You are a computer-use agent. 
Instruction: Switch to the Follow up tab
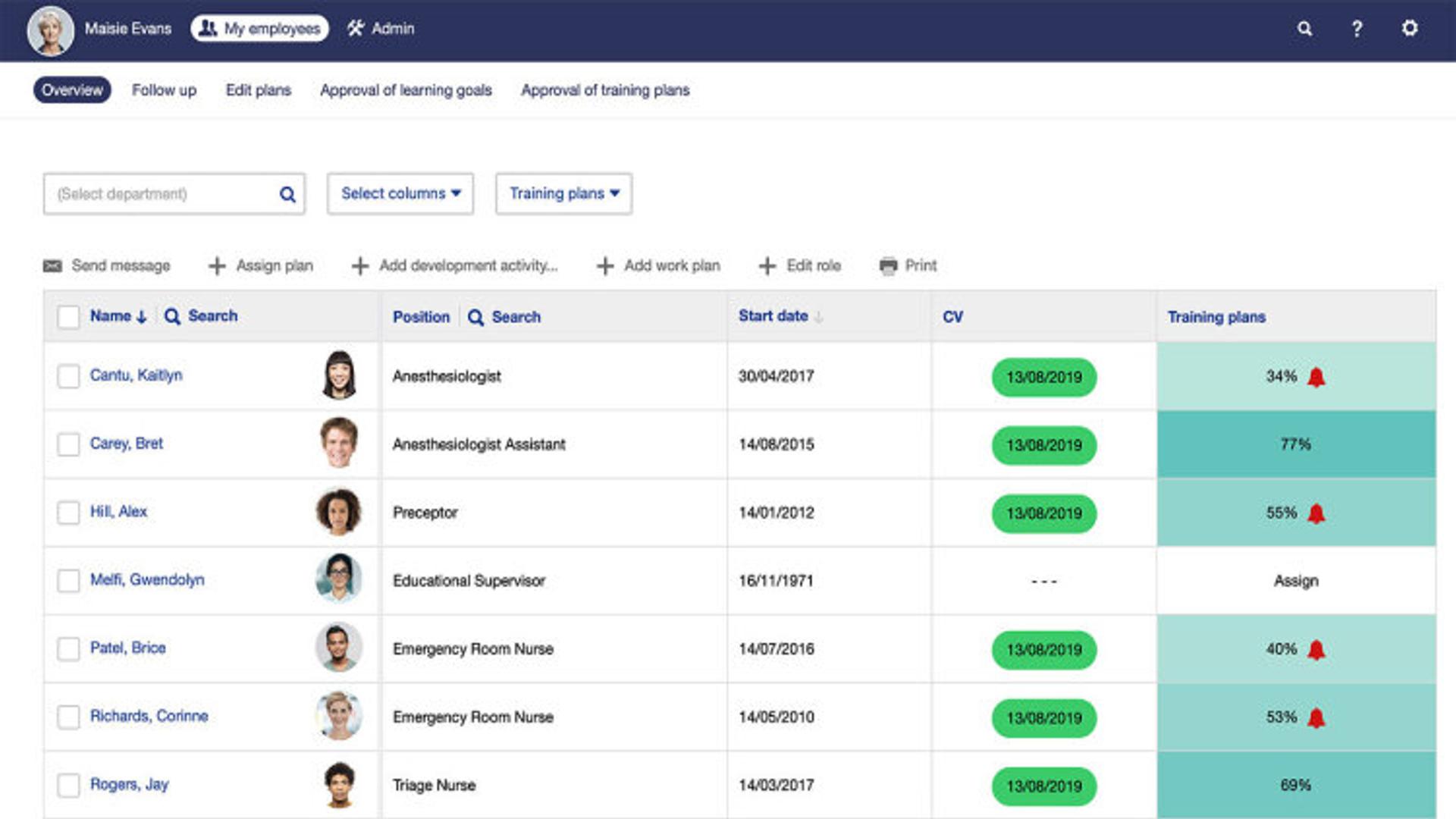pos(164,90)
